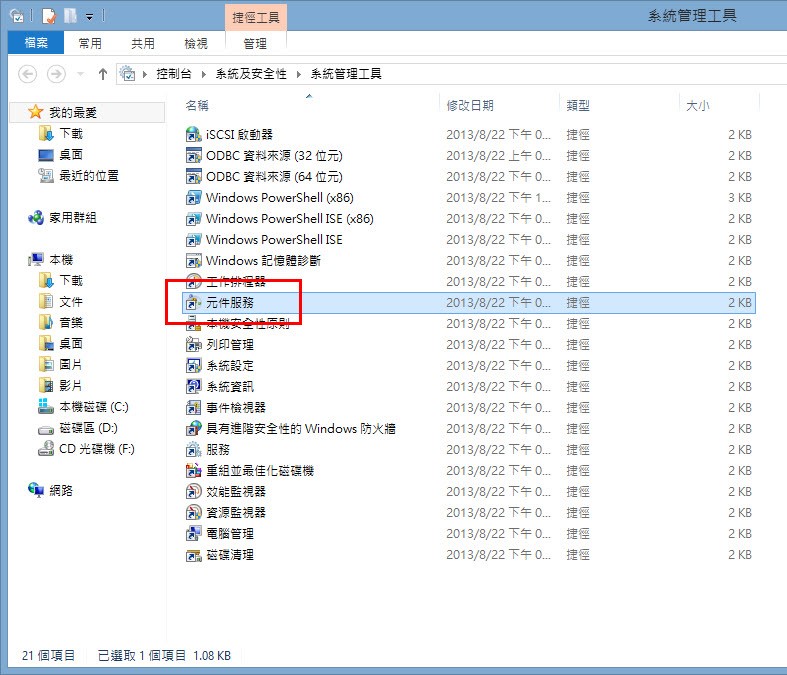Open 影片 under 本機

(71, 386)
